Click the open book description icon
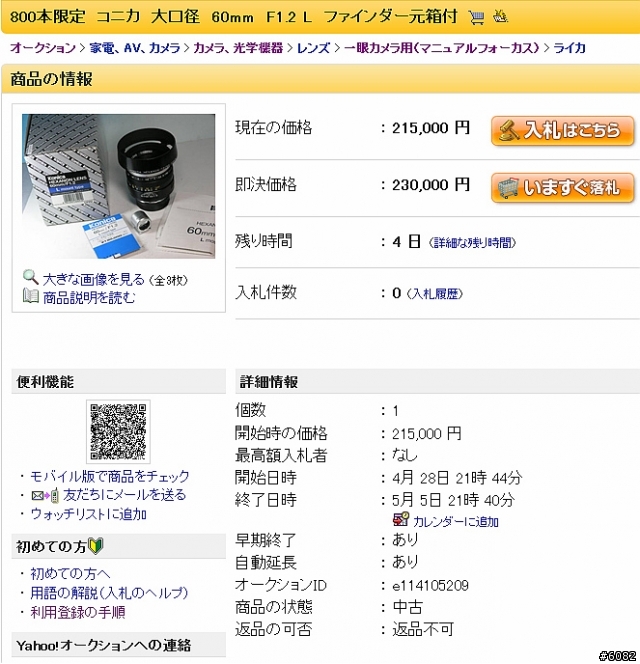Viewport: 640px width, 664px height. point(30,296)
